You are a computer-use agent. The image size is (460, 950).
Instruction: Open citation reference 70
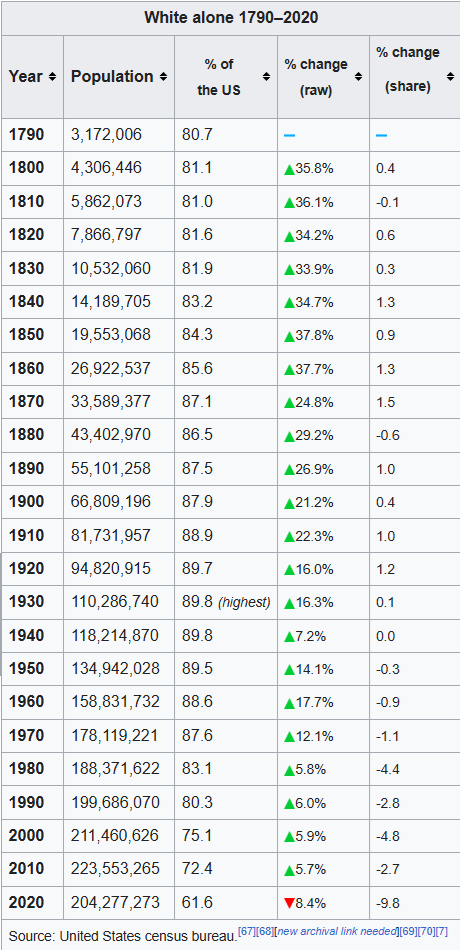click(x=427, y=930)
